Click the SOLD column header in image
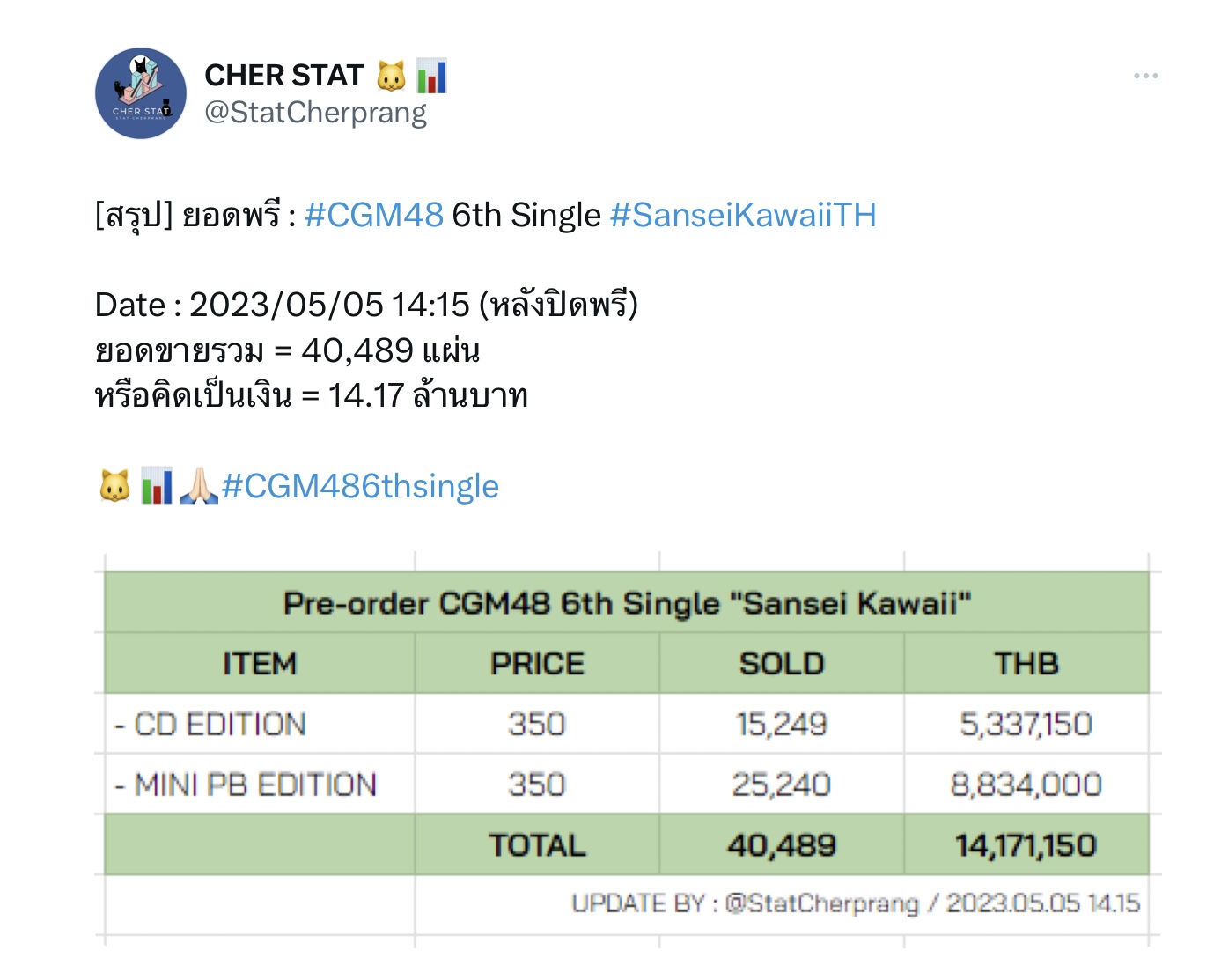This screenshot has width=1221, height=980. 782,664
